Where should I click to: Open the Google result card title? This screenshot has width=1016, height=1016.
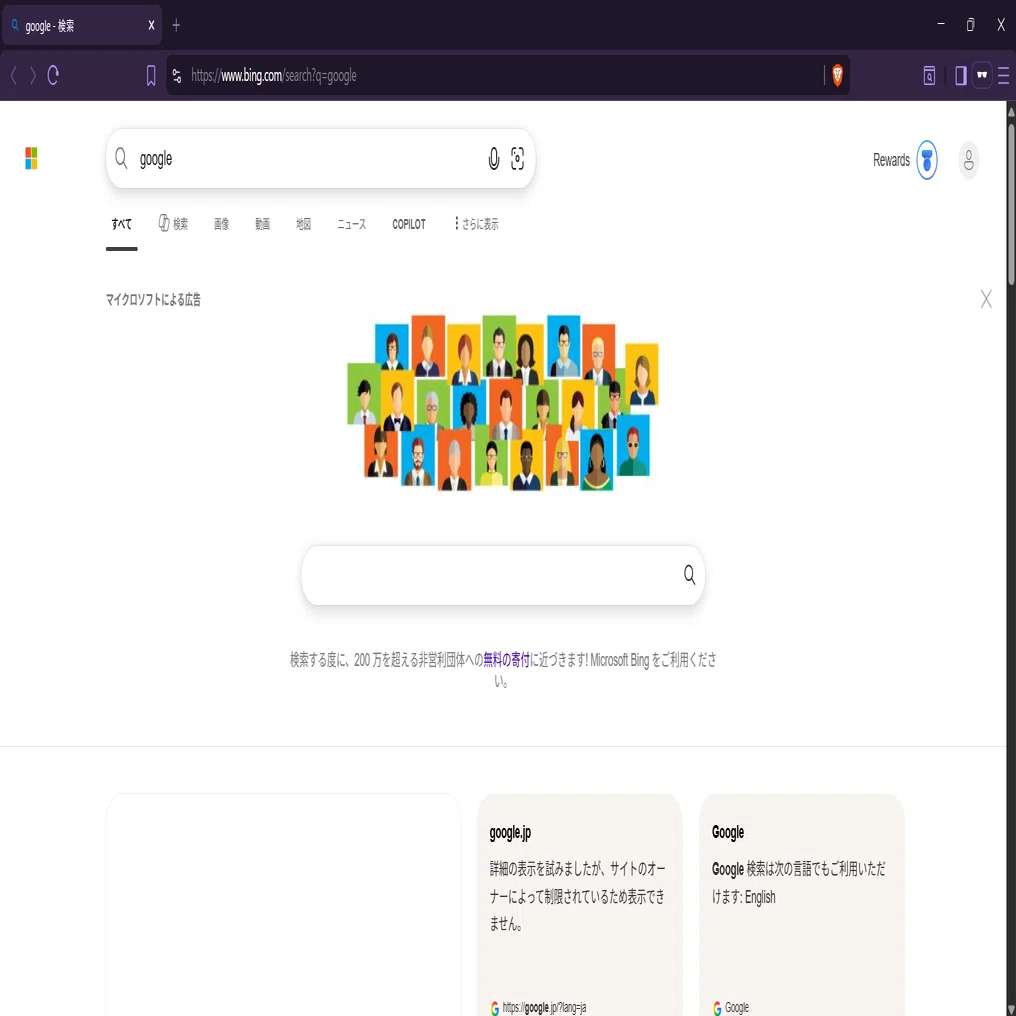[x=728, y=832]
